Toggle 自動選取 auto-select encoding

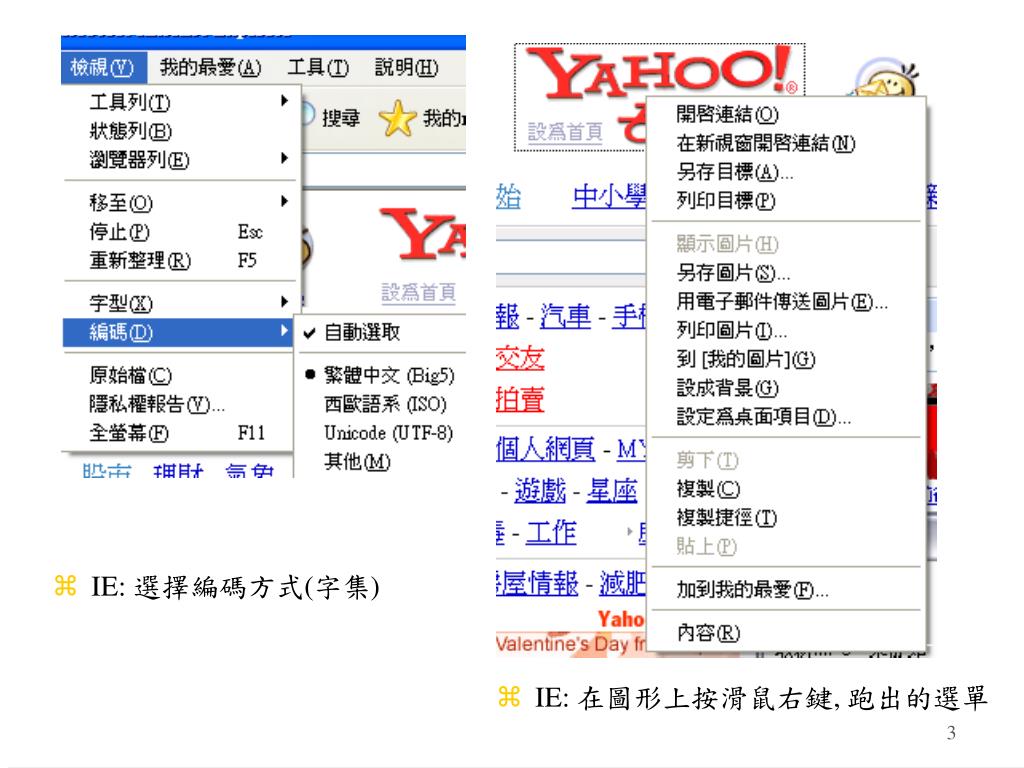click(381, 332)
